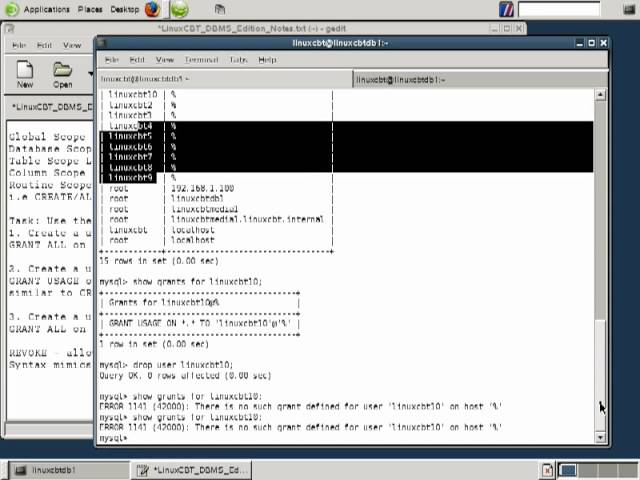Open the File menu in gedit window
640x480 pixels.
(x=19, y=45)
